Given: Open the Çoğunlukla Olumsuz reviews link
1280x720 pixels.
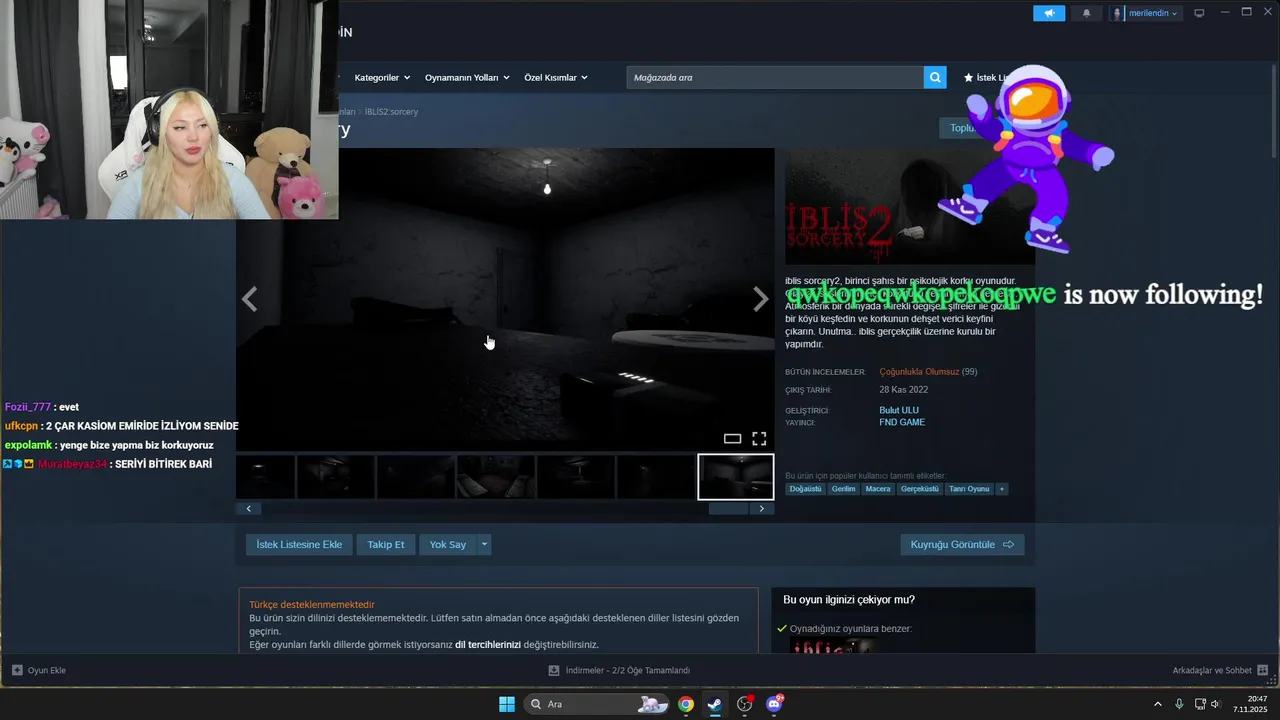Looking at the screenshot, I should point(919,372).
